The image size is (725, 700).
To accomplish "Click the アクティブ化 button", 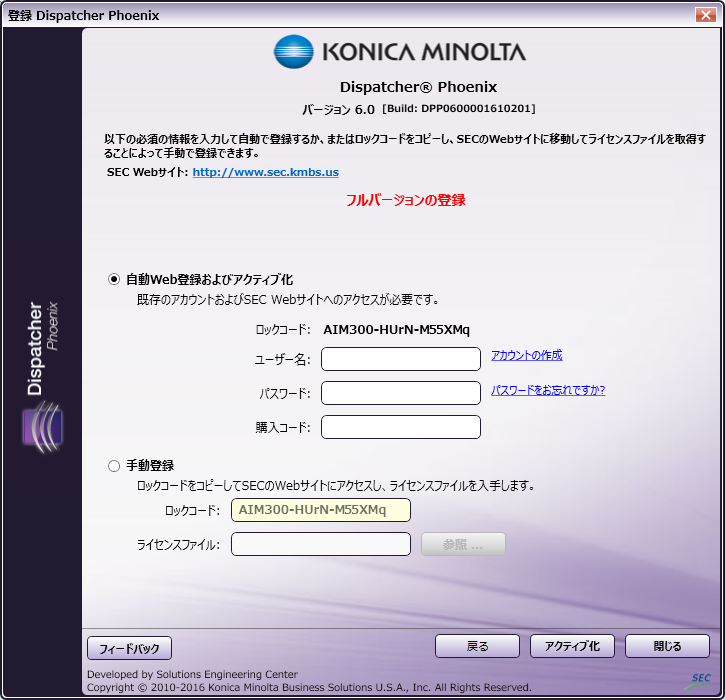I will (x=572, y=646).
